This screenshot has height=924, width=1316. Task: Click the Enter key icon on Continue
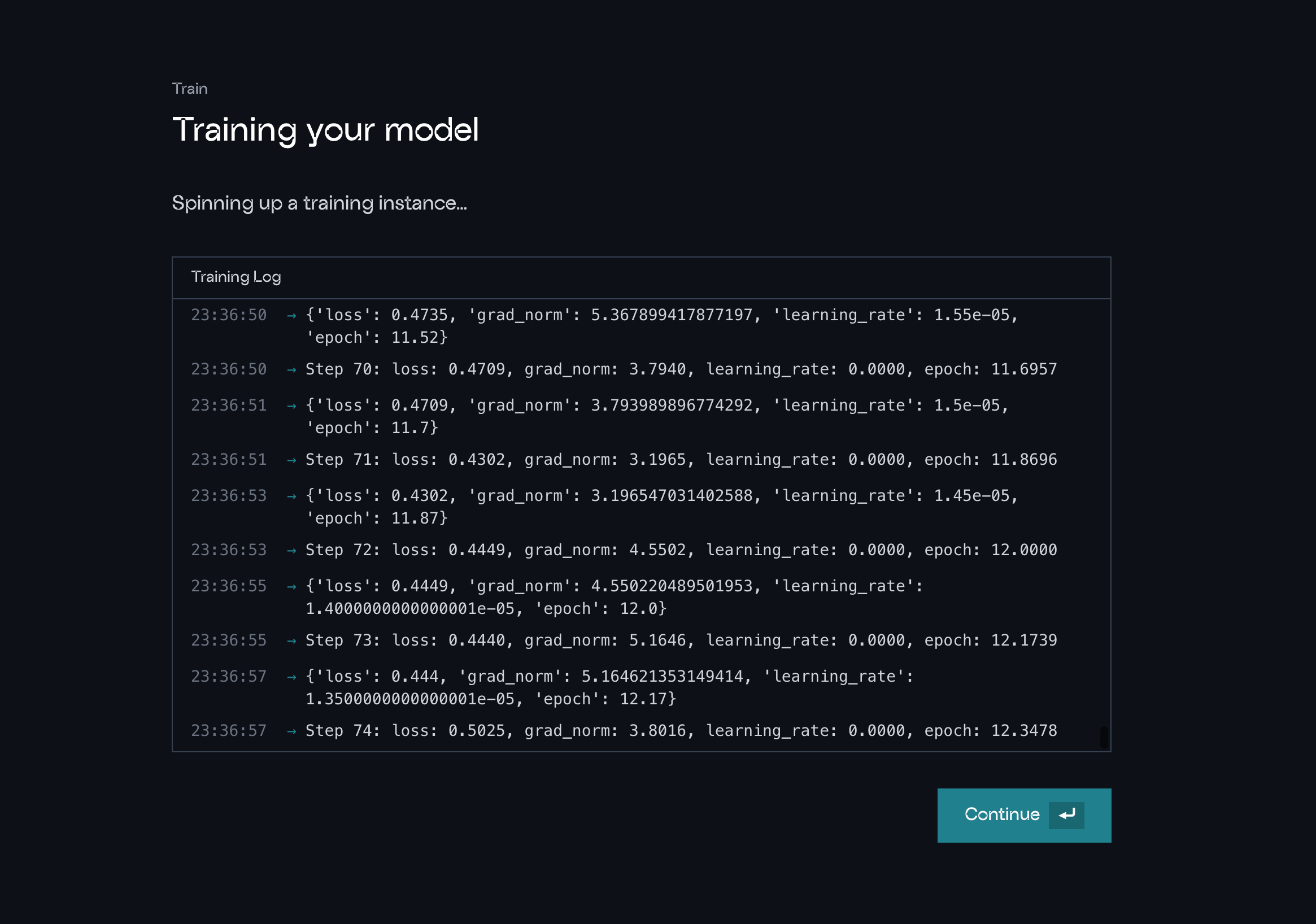[x=1066, y=814]
